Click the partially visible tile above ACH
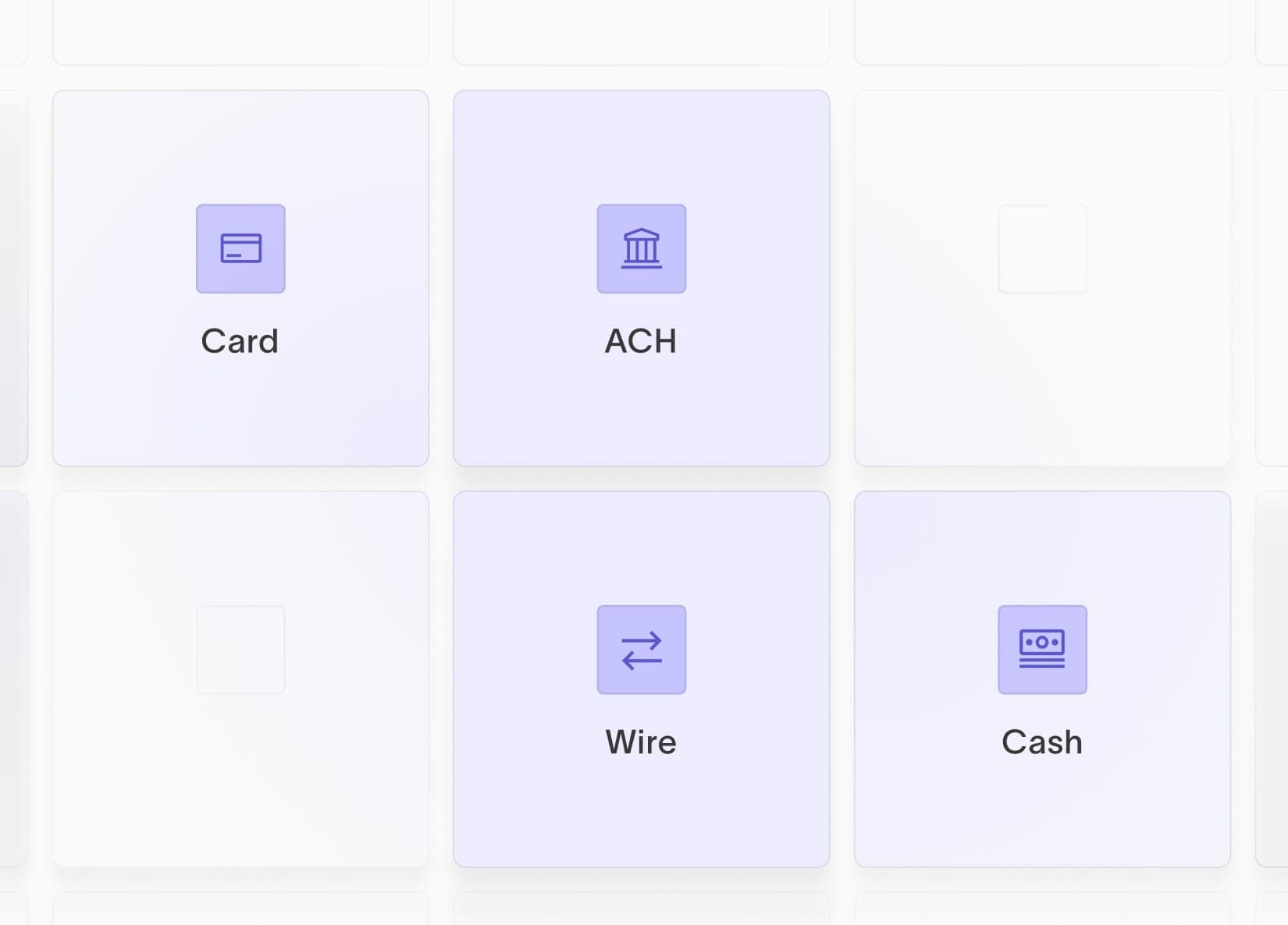Screen dimensions: 1288x925 (642, 32)
